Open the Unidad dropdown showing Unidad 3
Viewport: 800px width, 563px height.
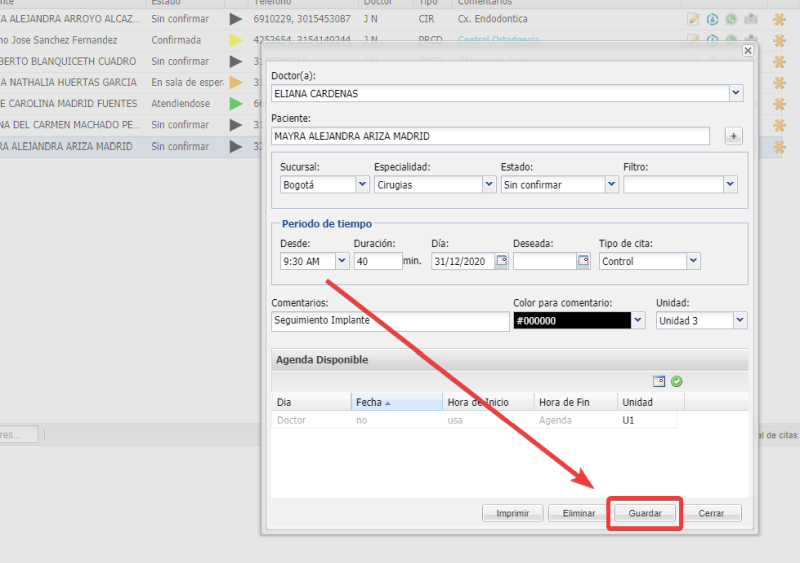[x=740, y=320]
